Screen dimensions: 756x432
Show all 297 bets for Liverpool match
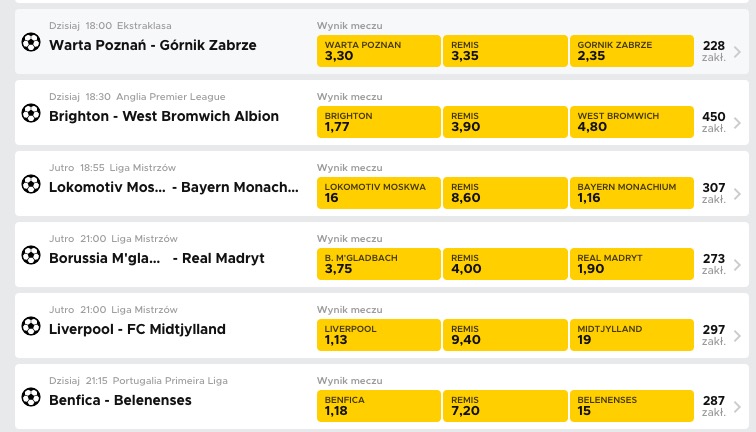(x=737, y=336)
